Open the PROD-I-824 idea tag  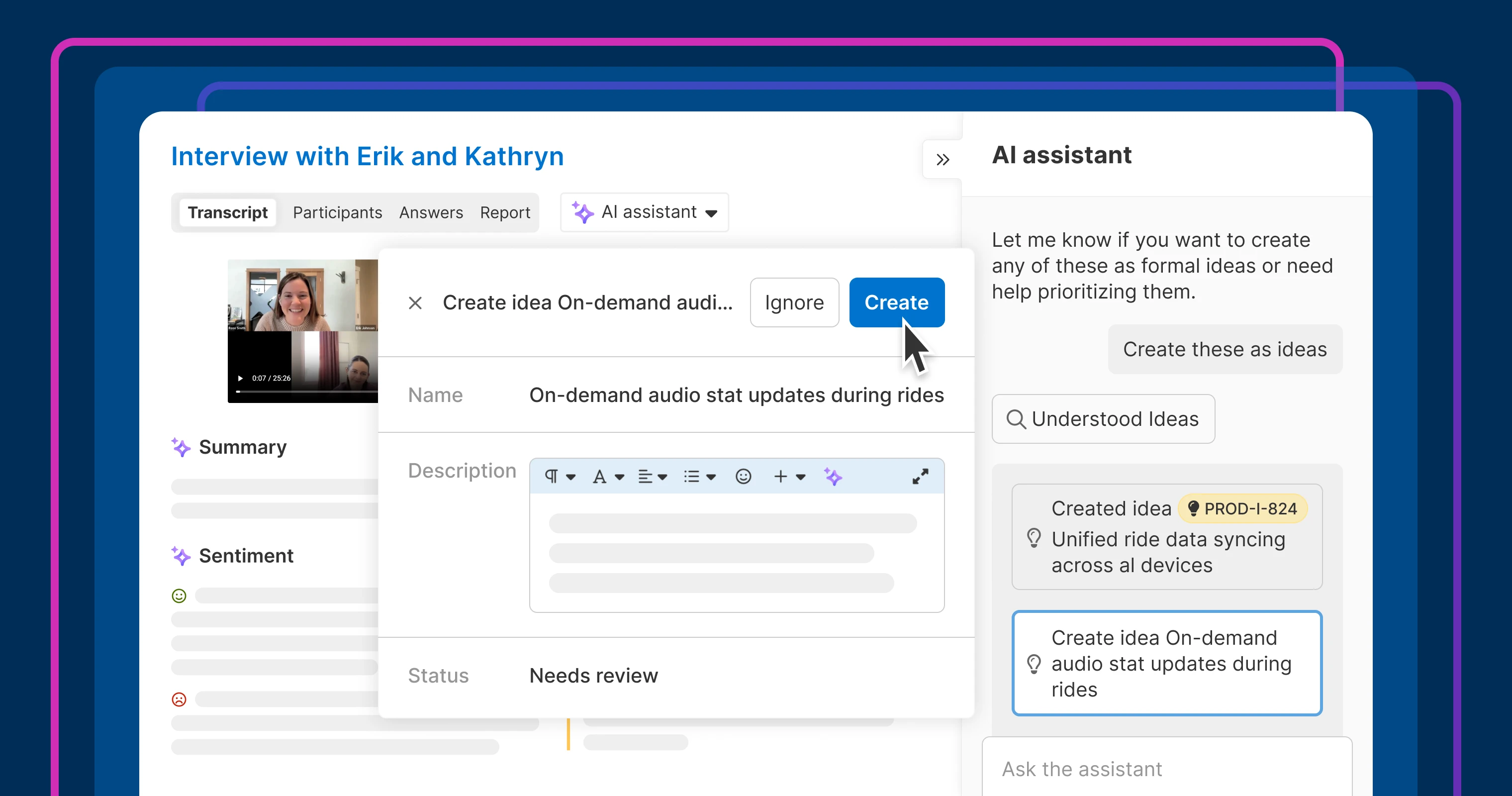point(1242,508)
